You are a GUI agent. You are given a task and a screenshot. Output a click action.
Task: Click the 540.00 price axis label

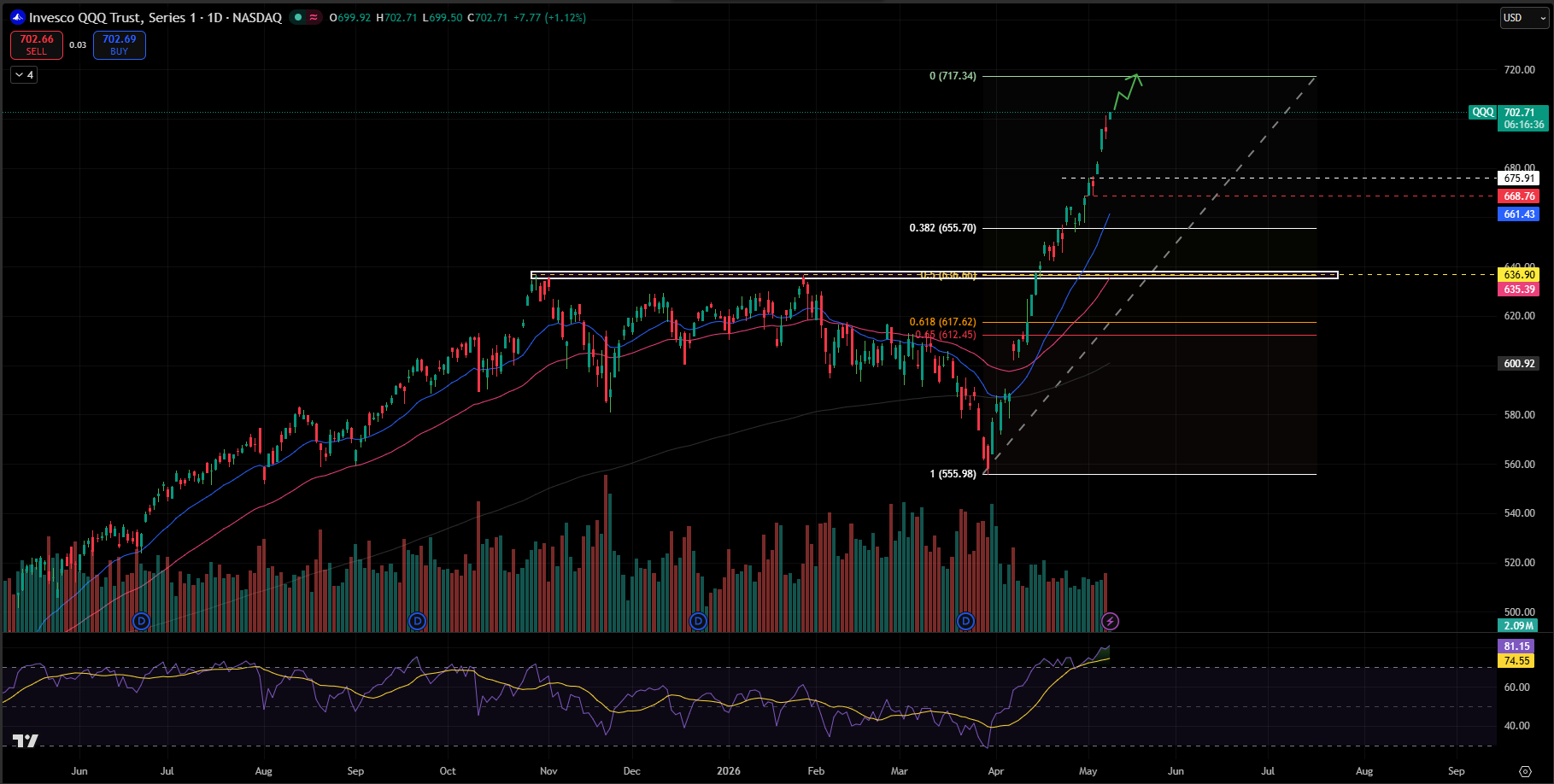click(1519, 513)
